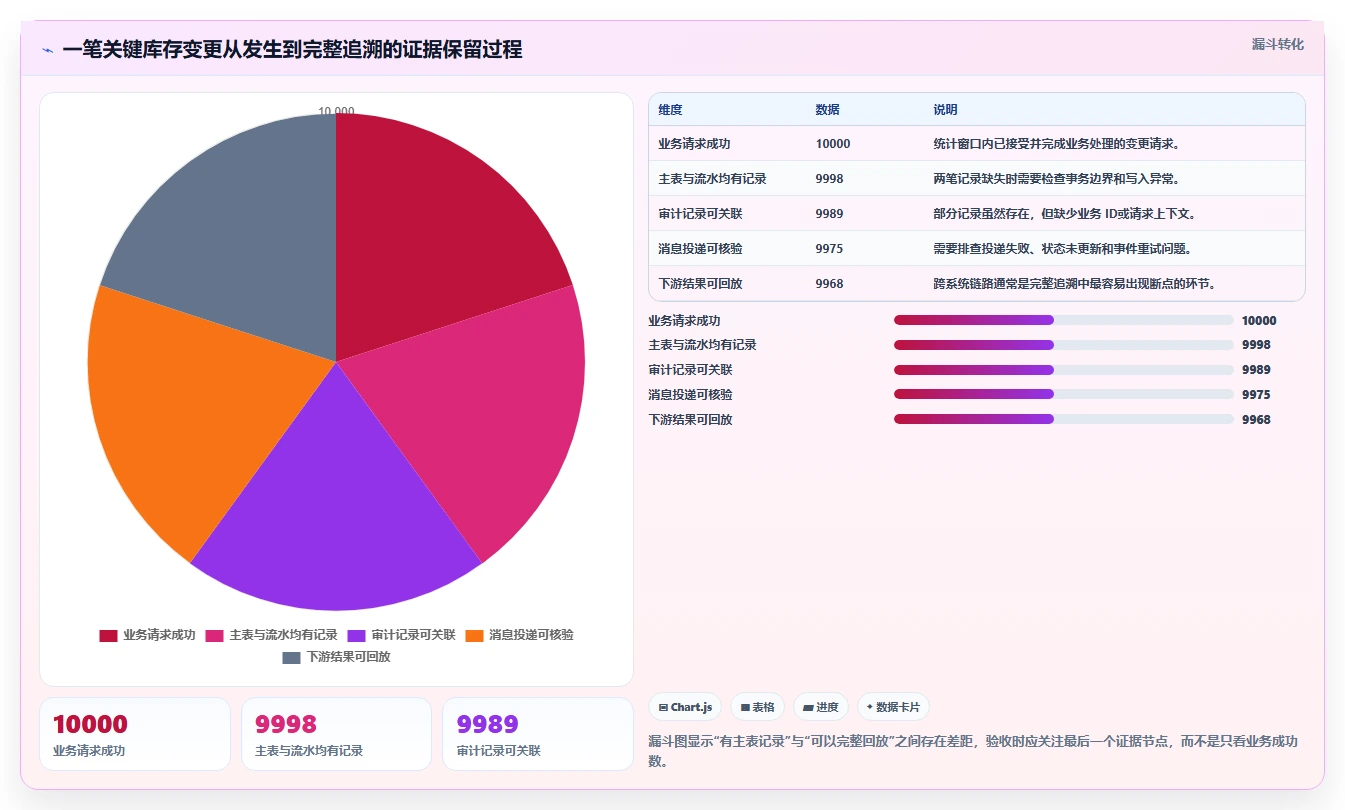Click the progress bar for 主表与流水均有记录
The width and height of the screenshot is (1345, 810).
pos(1063,345)
